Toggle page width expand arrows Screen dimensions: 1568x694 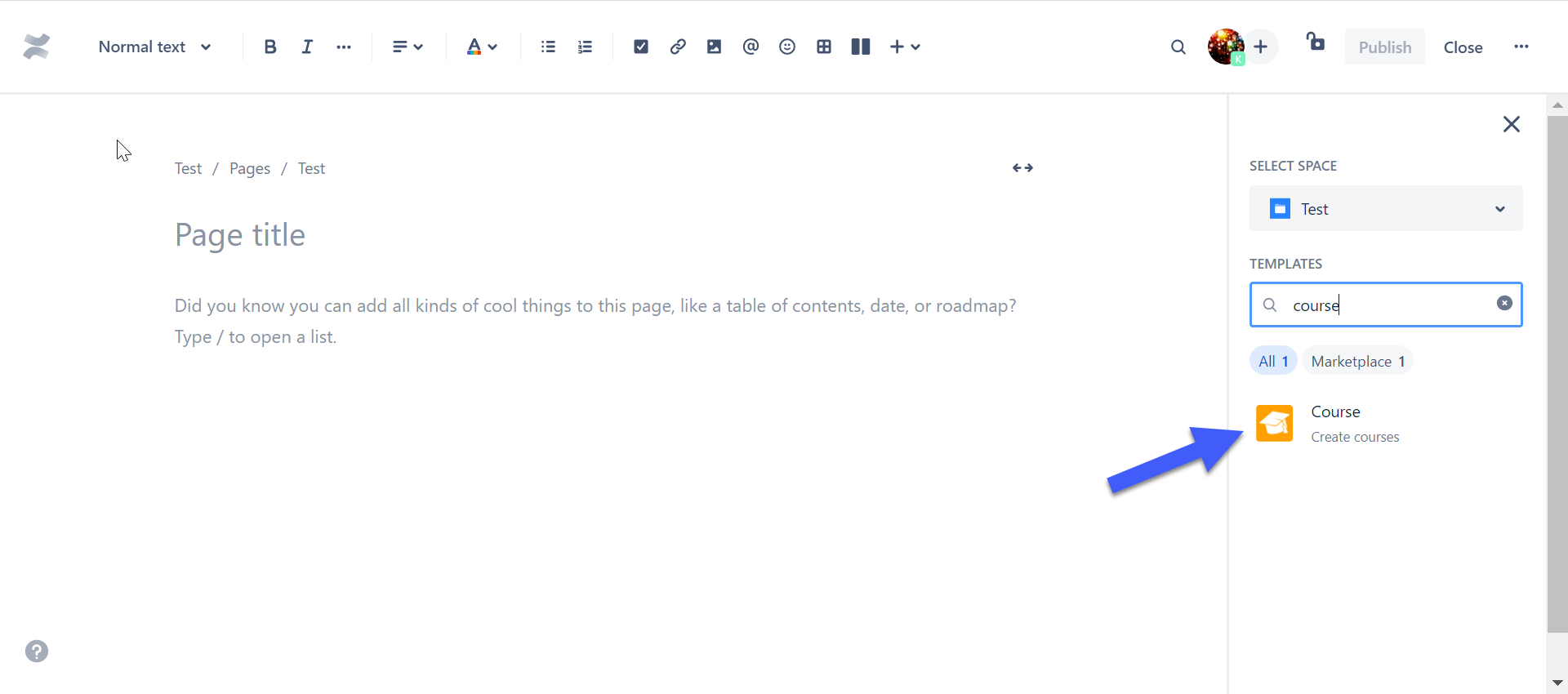click(1022, 168)
